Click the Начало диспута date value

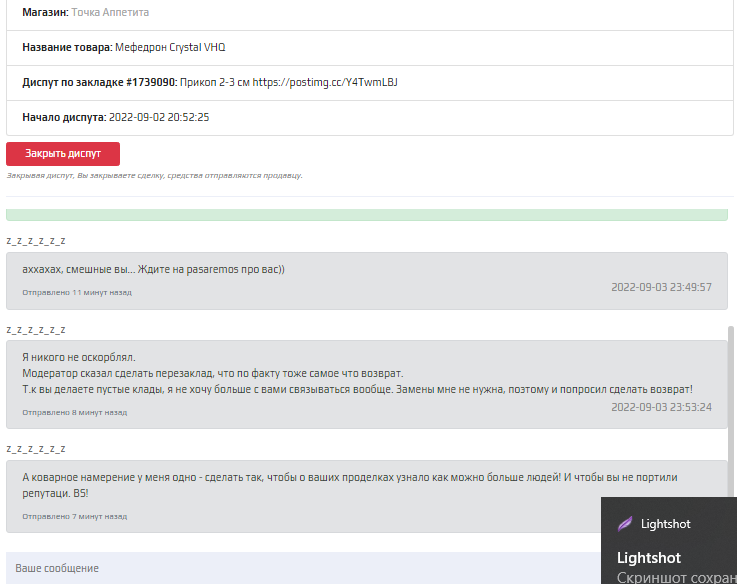[159, 117]
